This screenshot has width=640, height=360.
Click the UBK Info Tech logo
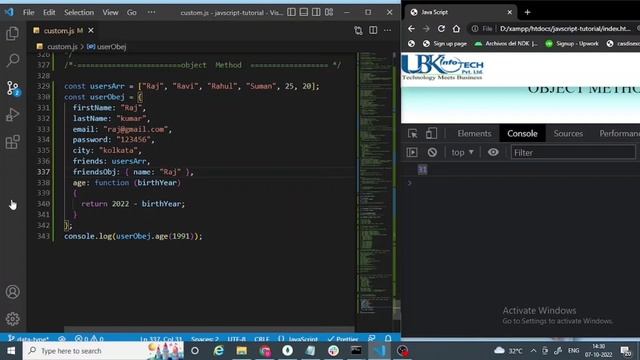coord(442,68)
